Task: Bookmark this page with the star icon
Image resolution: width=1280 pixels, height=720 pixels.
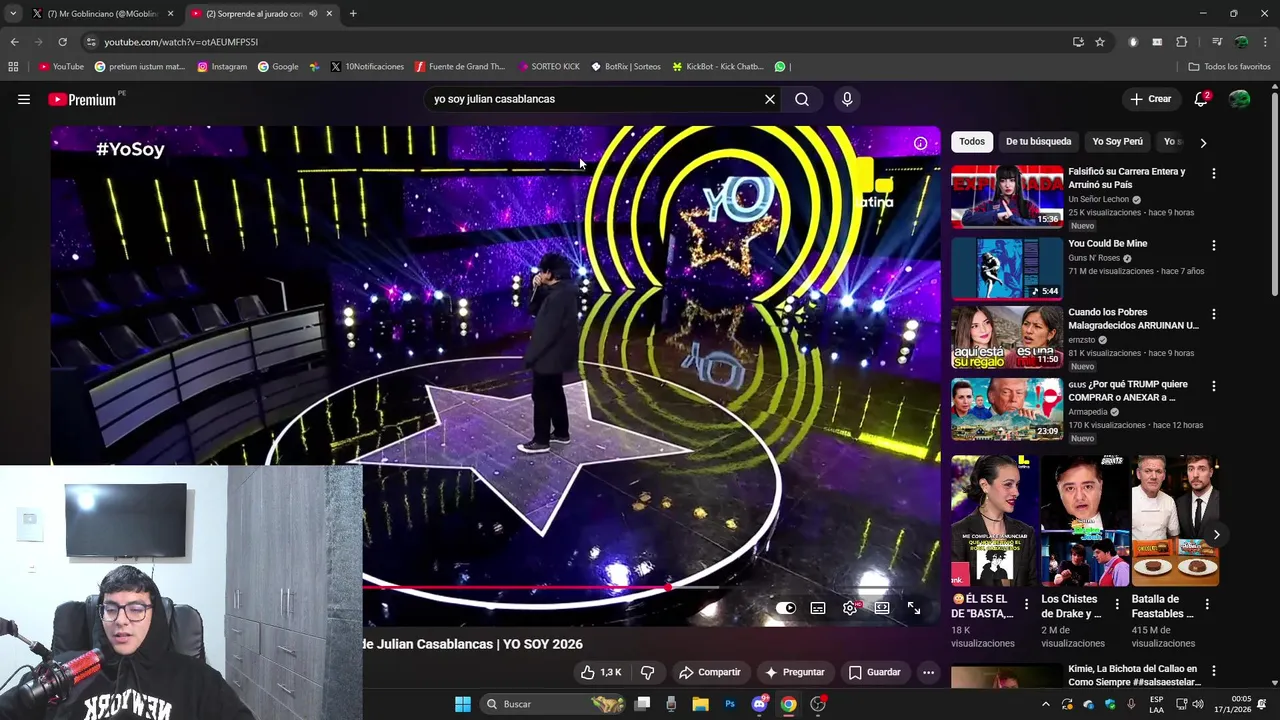Action: point(1100,42)
